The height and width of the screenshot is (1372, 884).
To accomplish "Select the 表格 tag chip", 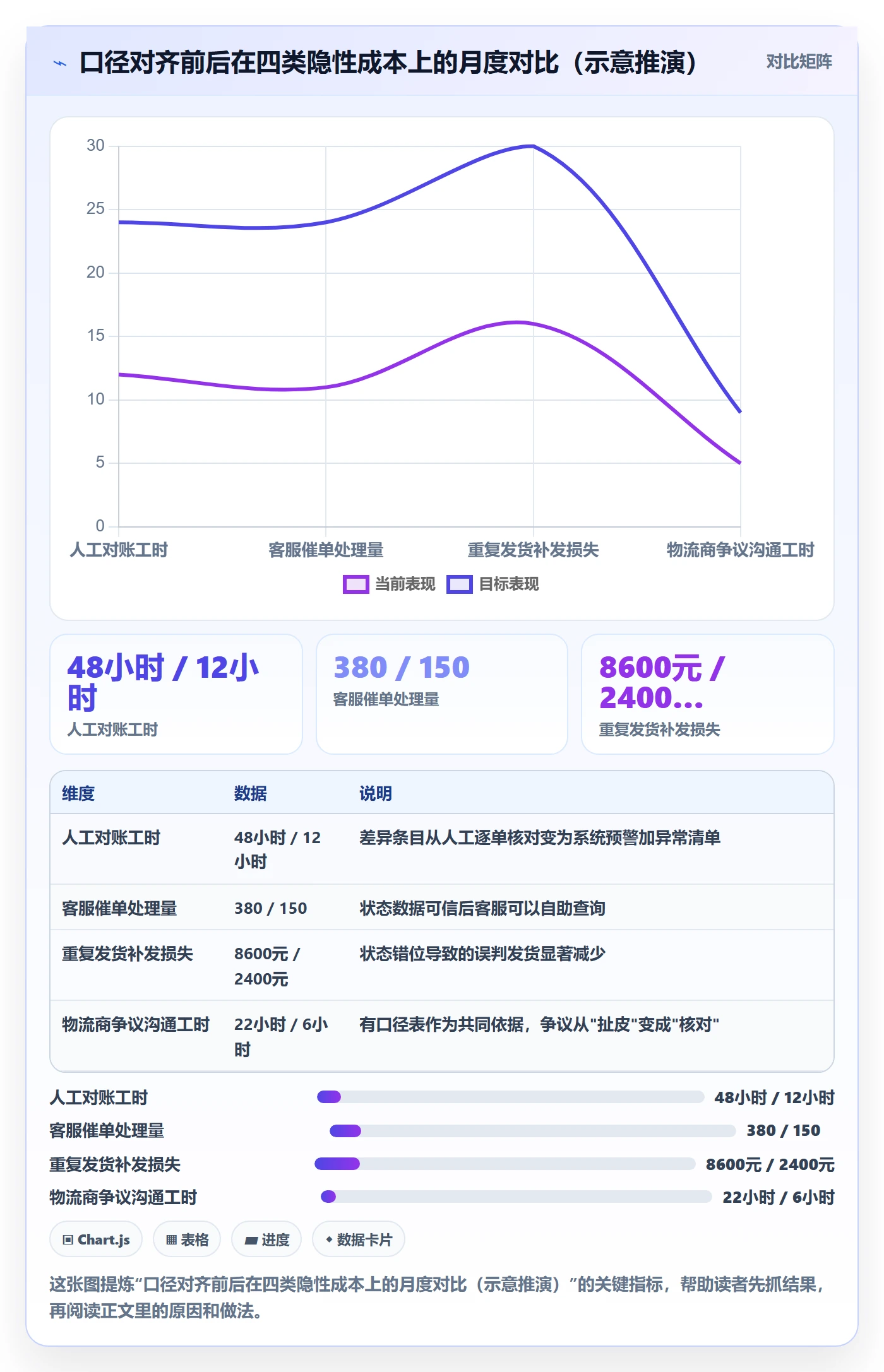I will point(187,1239).
